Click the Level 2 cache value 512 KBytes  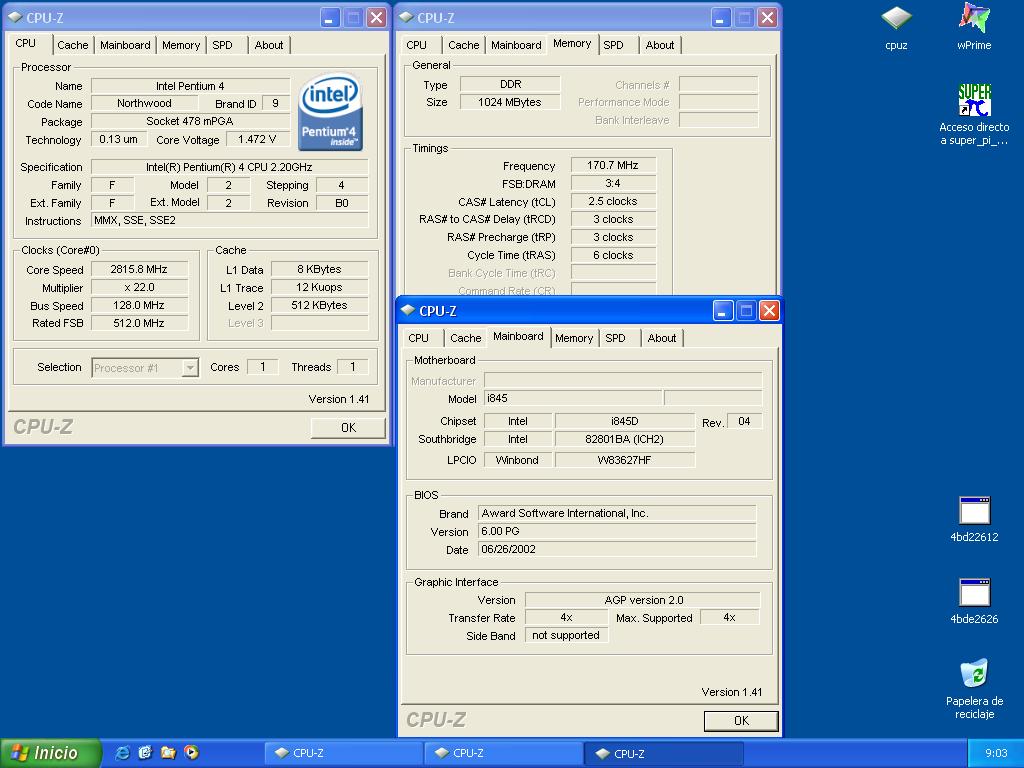pos(319,305)
